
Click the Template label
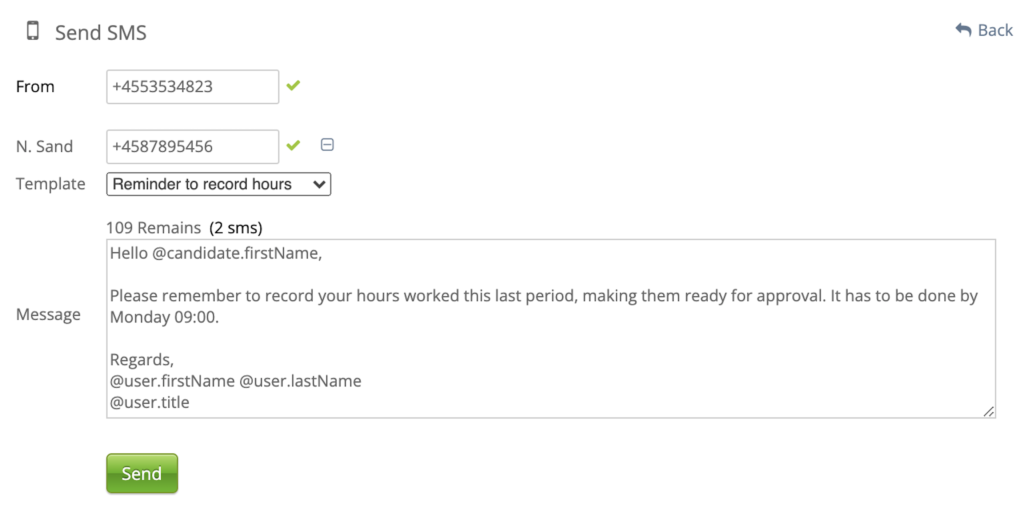click(x=50, y=184)
